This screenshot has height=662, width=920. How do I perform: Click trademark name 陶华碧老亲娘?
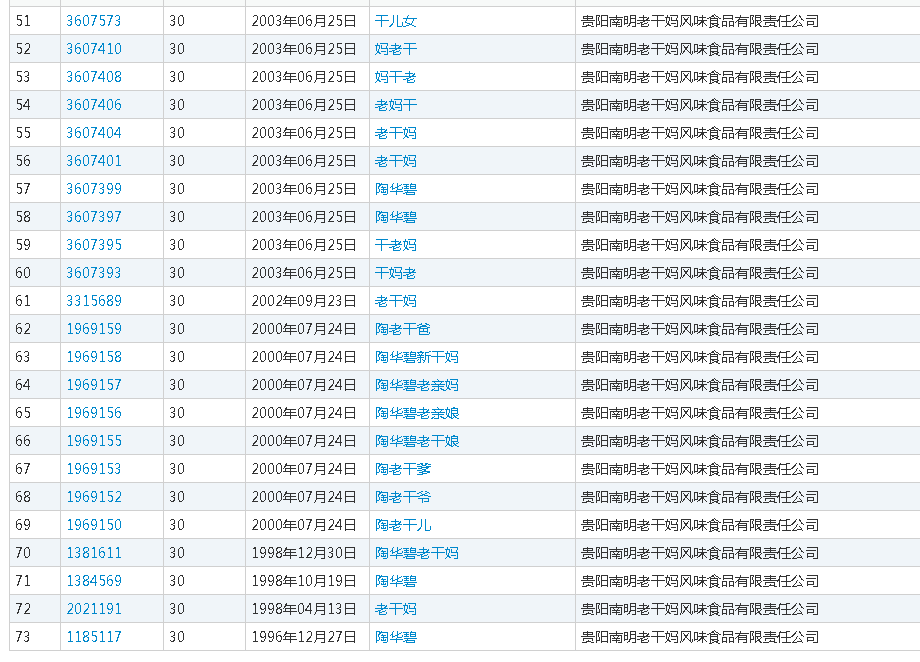point(417,413)
